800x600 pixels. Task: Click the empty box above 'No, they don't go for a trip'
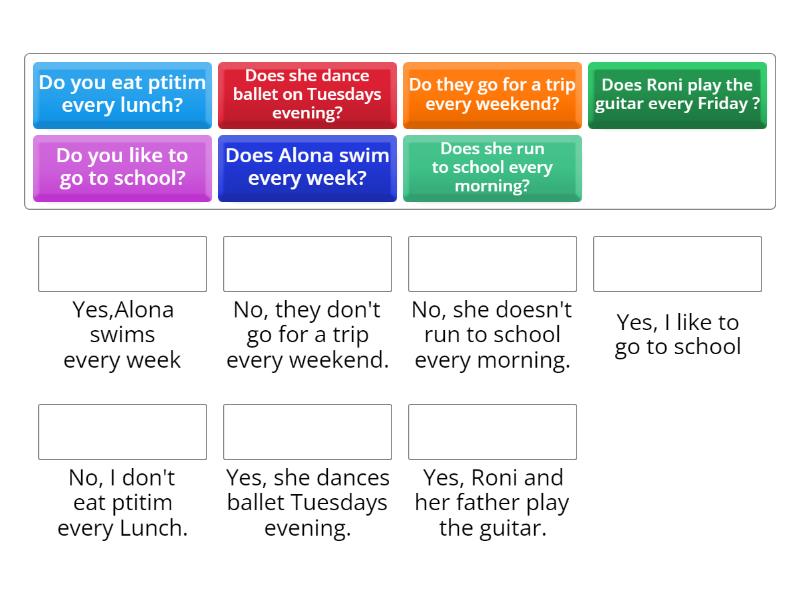307,263
